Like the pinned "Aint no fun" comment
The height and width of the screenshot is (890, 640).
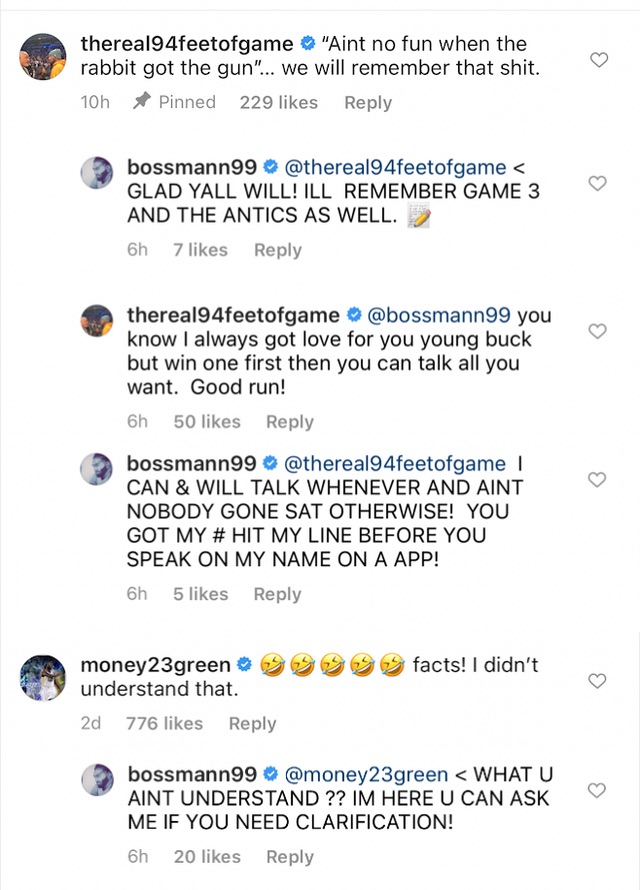click(599, 60)
